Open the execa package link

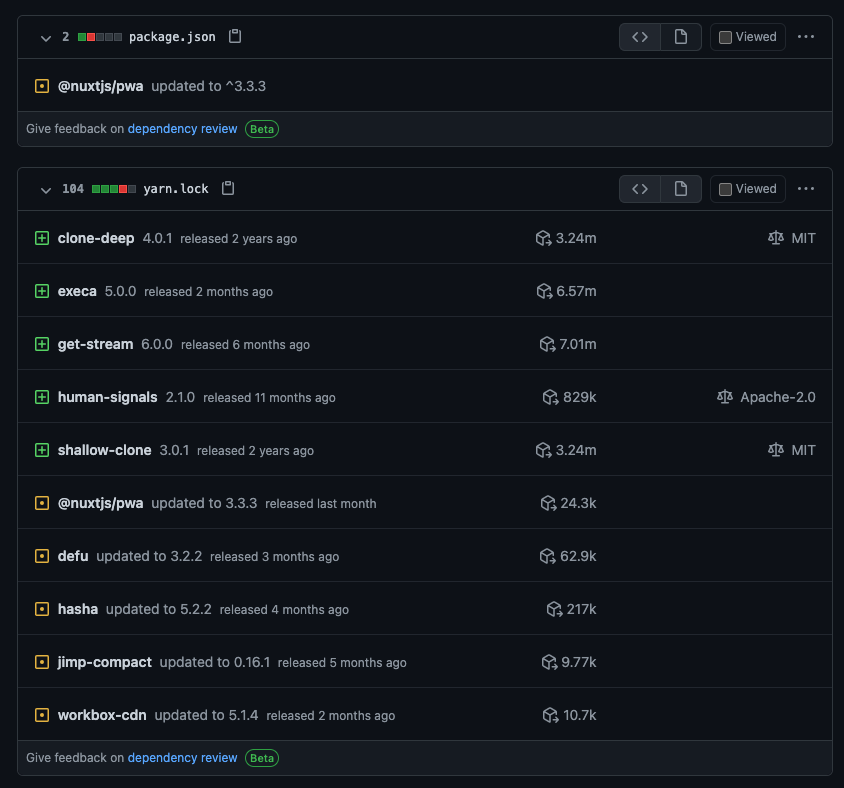click(x=77, y=291)
